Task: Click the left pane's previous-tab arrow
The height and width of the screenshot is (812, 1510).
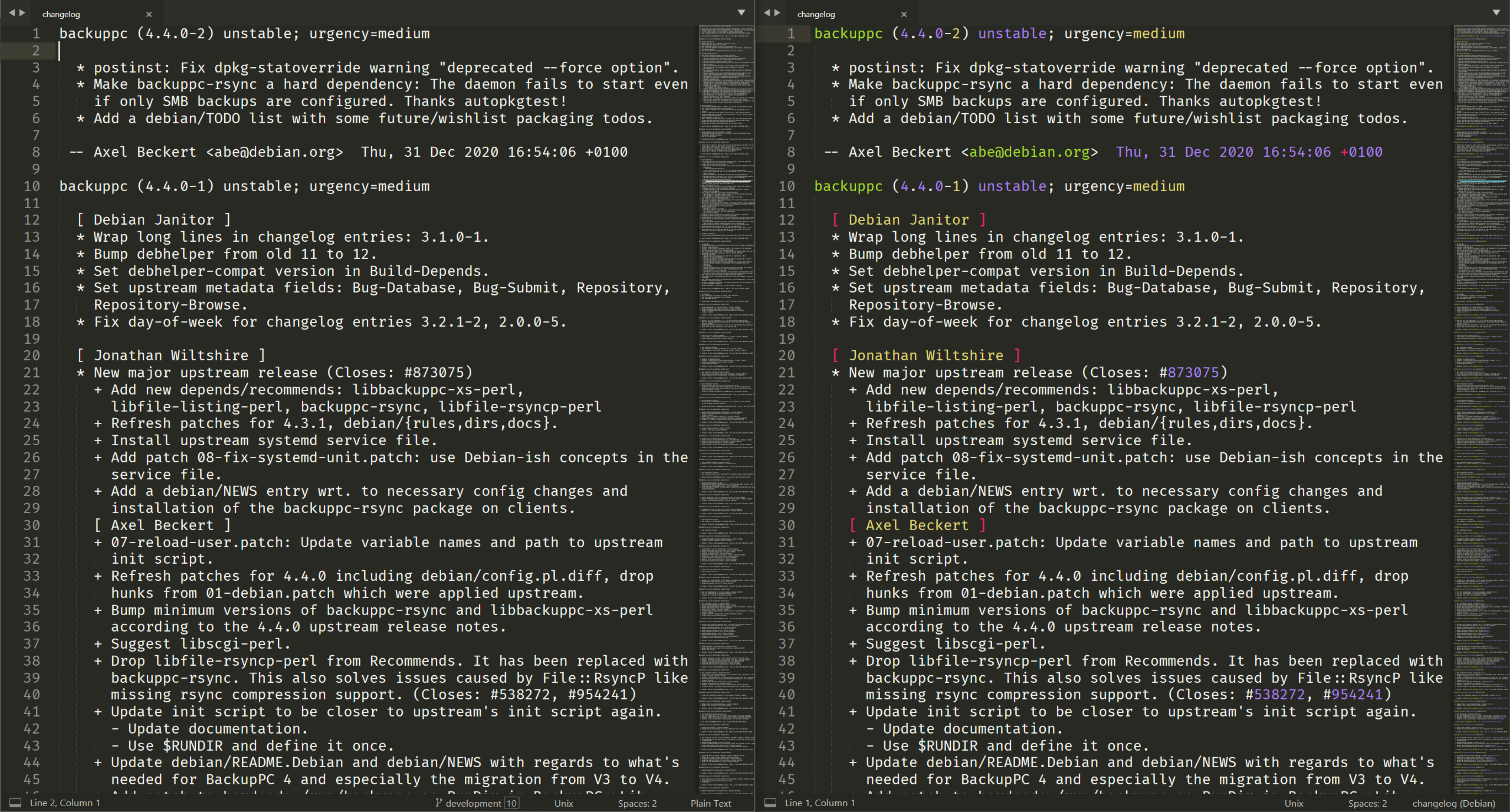Action: [x=11, y=13]
